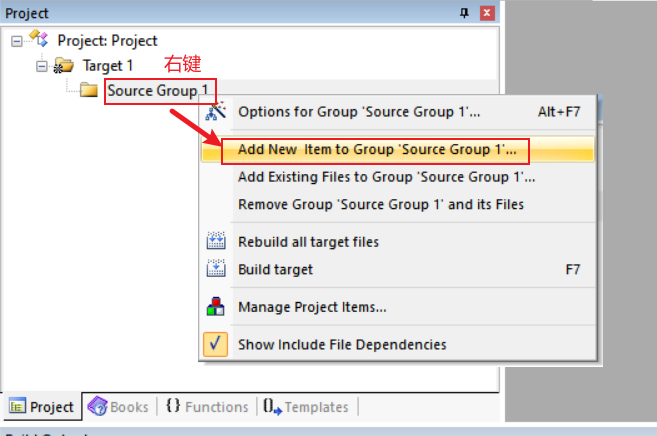Pin the Project panel with pushpin icon
Screen dimensions: 657x436
click(x=463, y=13)
